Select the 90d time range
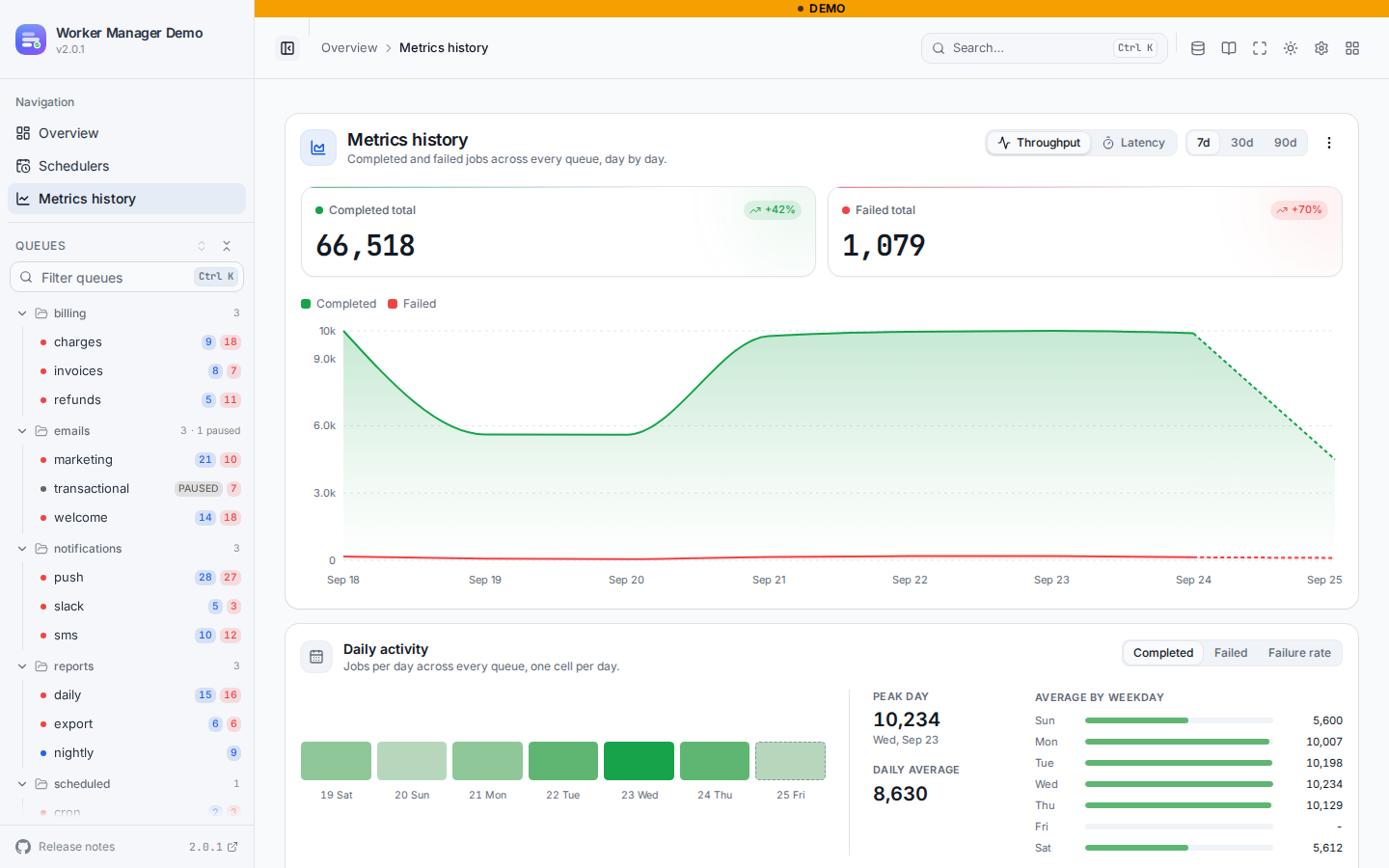The width and height of the screenshot is (1389, 868). click(x=1285, y=143)
